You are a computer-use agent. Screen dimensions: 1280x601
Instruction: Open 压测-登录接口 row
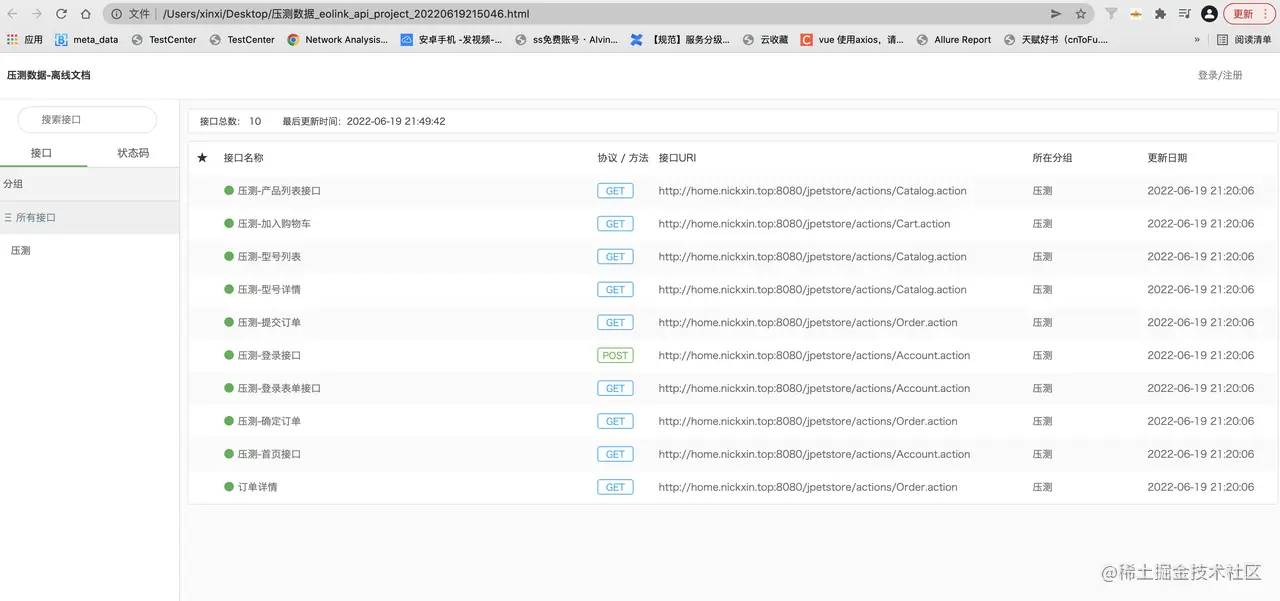pos(732,355)
